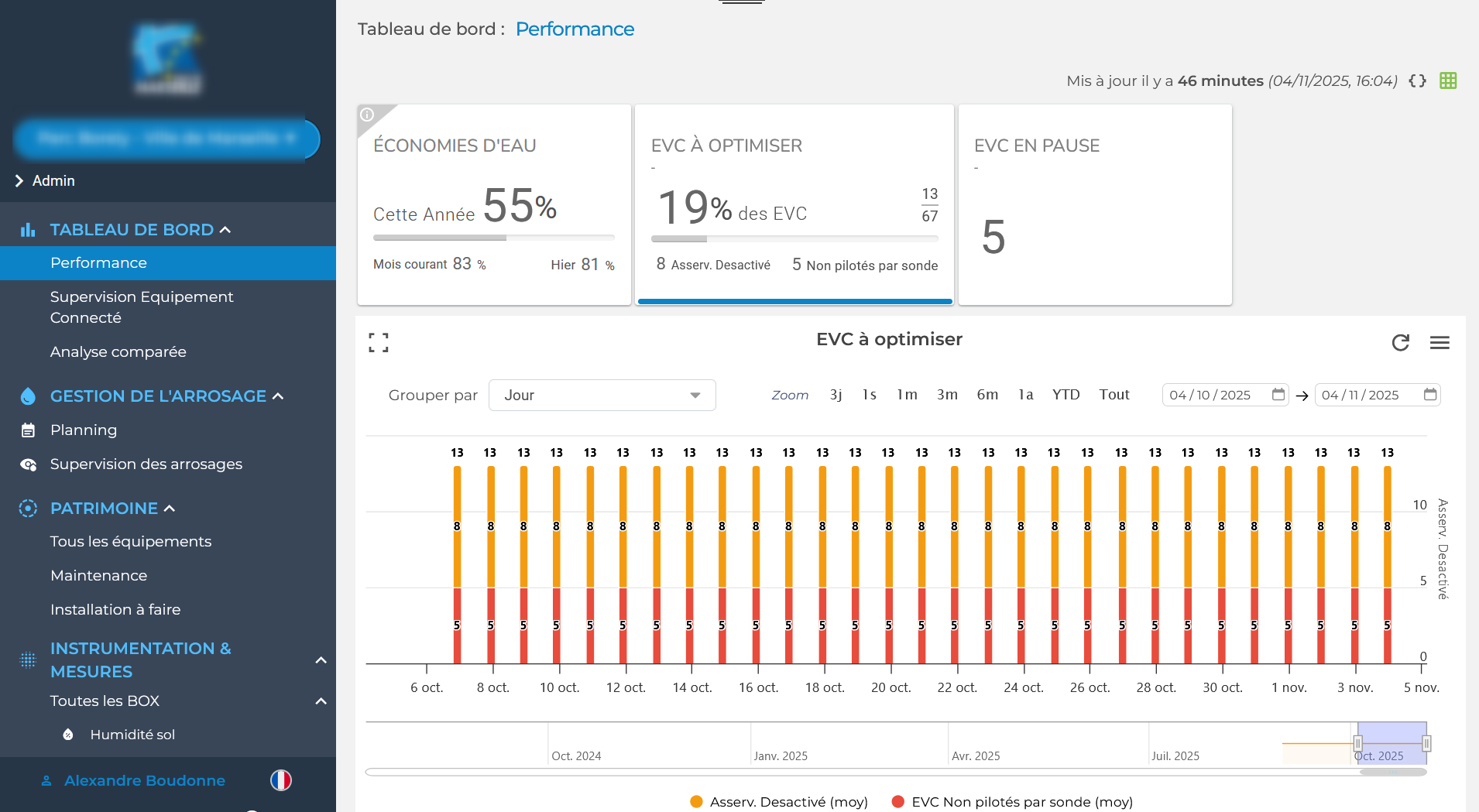Open the chart hamburger menu
The height and width of the screenshot is (812, 1479).
(x=1440, y=342)
